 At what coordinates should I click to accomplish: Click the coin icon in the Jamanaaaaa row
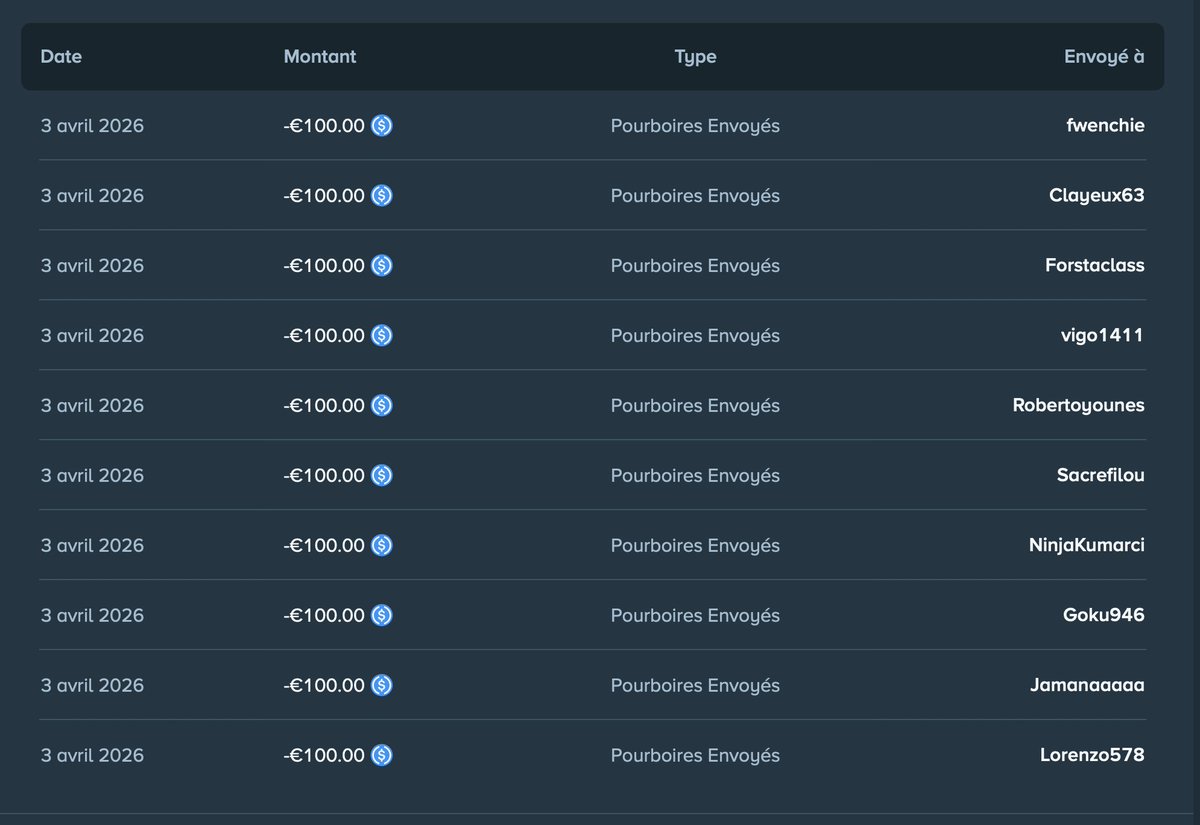point(382,685)
